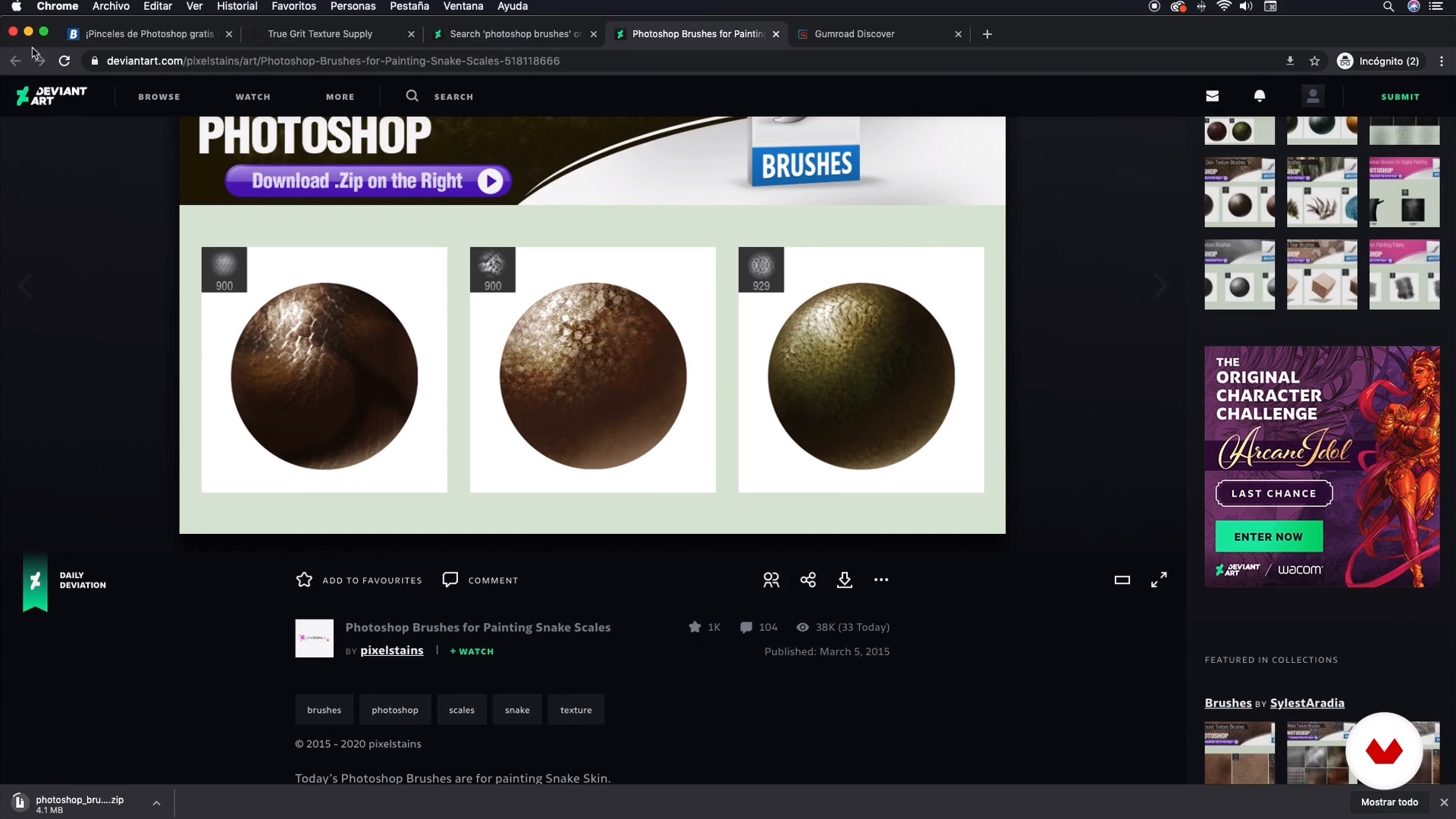Open the notes envelope icon
The width and height of the screenshot is (1456, 819).
(1213, 96)
